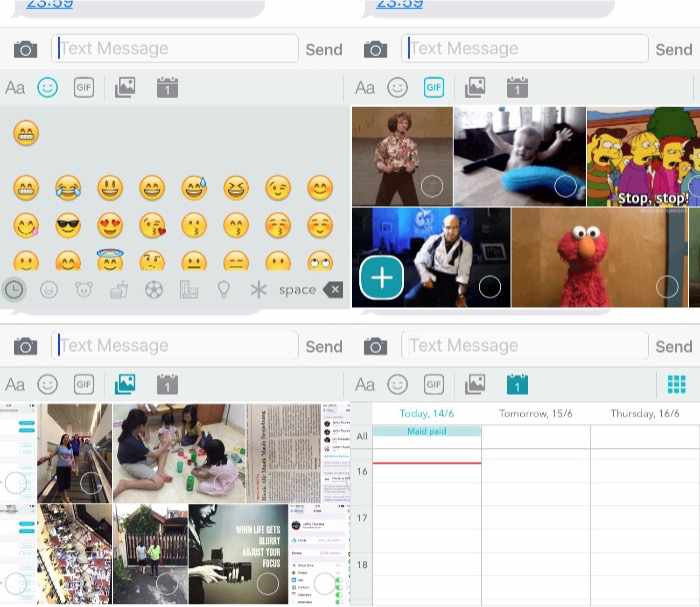The width and height of the screenshot is (700, 607).
Task: Toggle selection circle on the baby GIF
Action: 566,185
